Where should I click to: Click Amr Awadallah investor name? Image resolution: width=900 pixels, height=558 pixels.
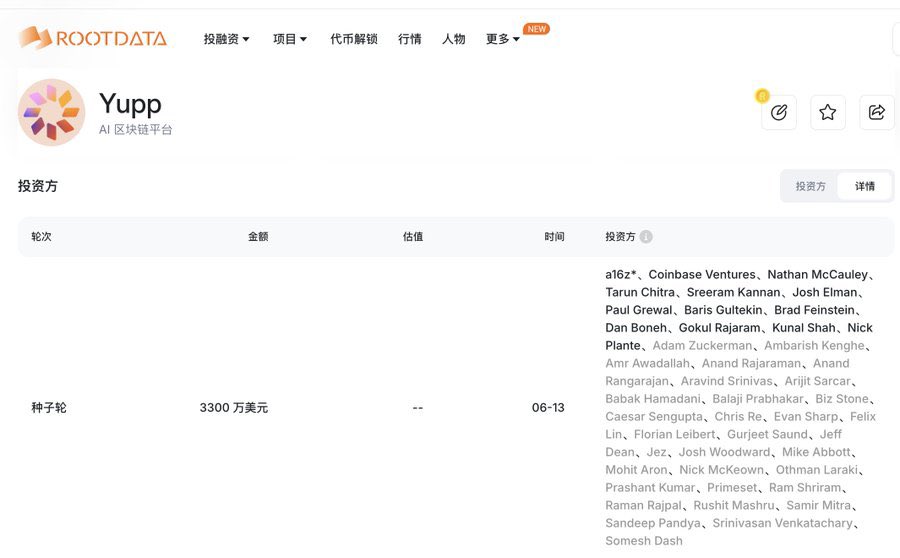647,363
